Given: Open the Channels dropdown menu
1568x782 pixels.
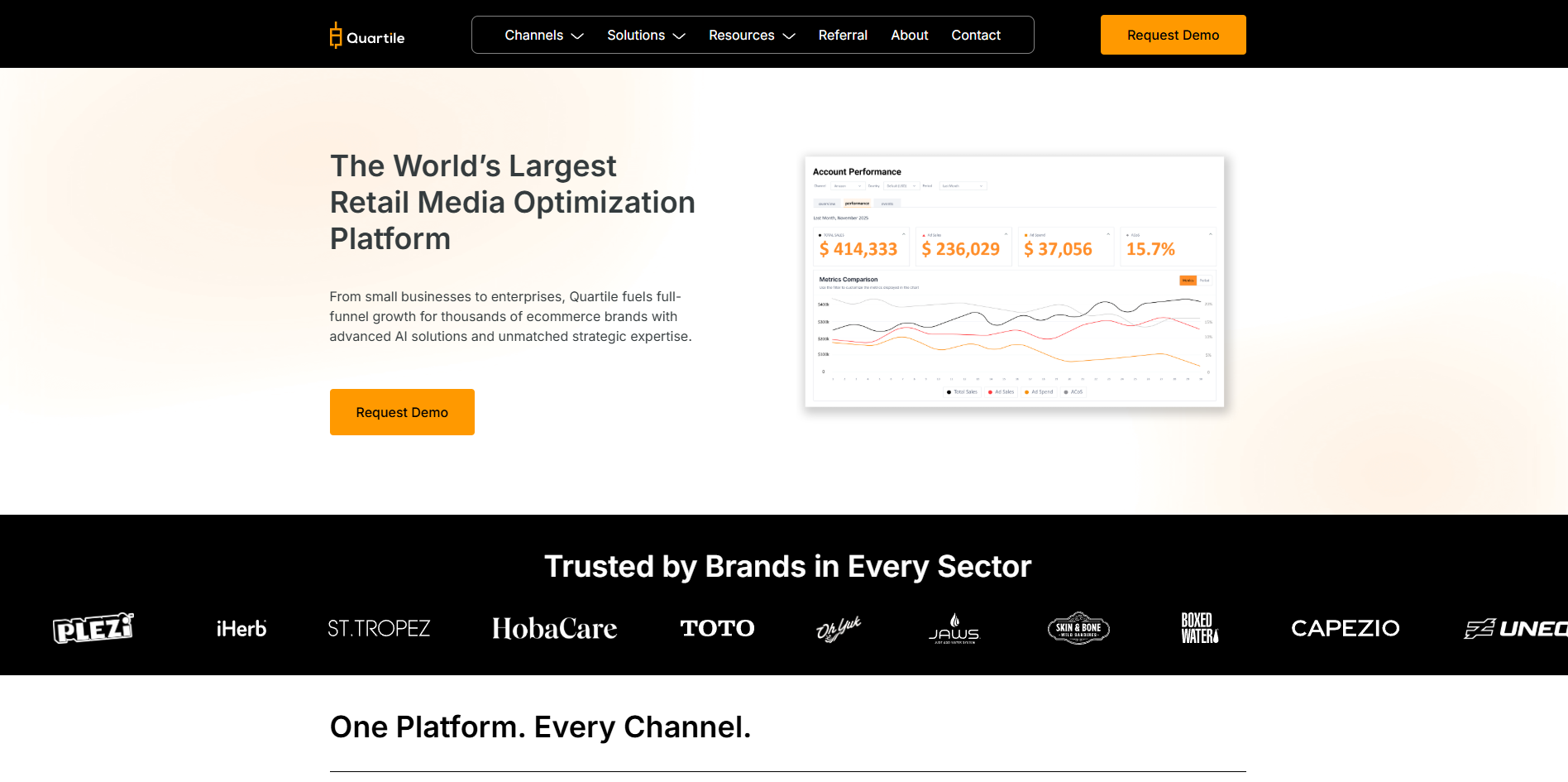Looking at the screenshot, I should pos(544,36).
